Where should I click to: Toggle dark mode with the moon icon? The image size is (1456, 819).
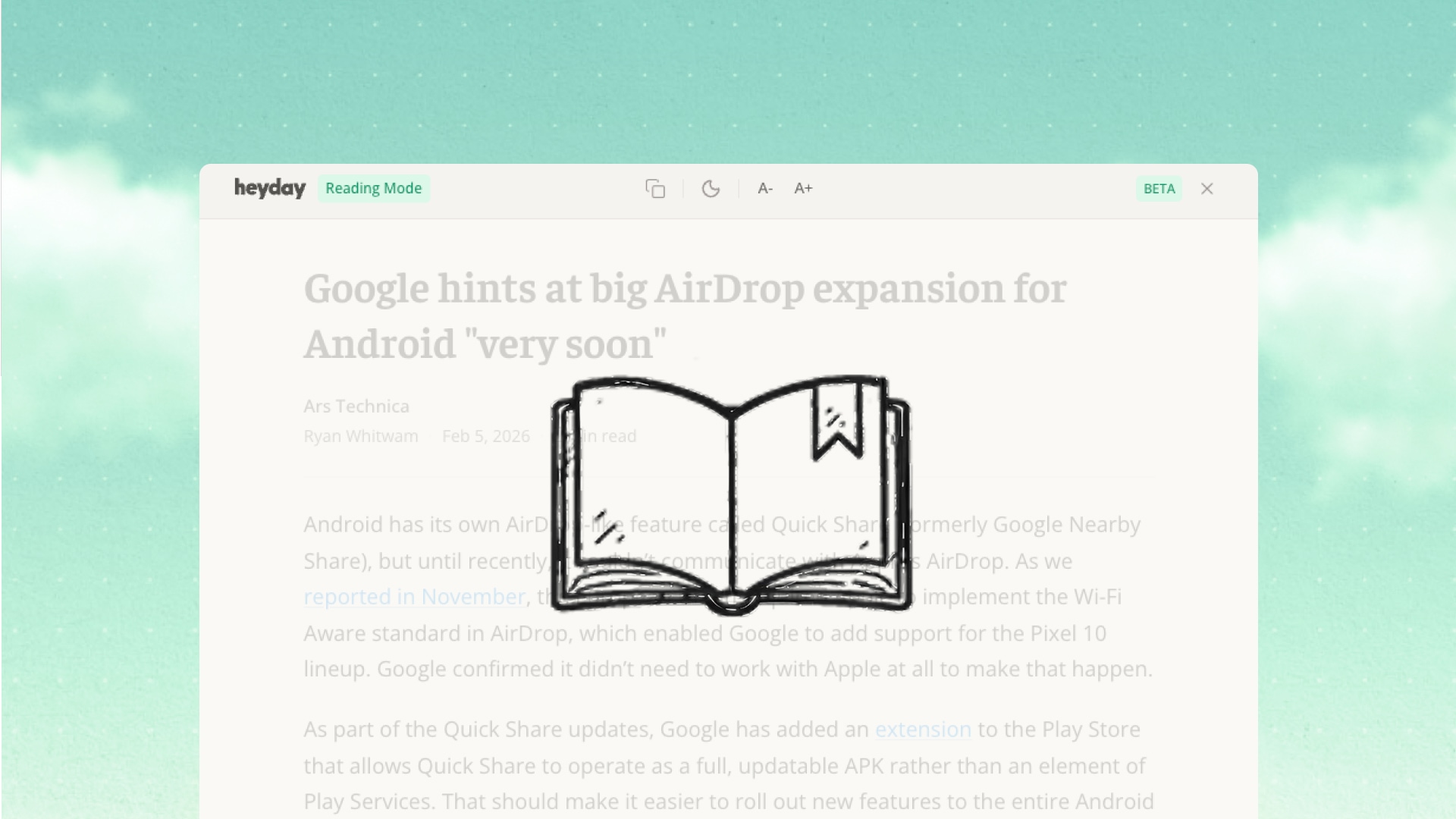click(x=711, y=189)
